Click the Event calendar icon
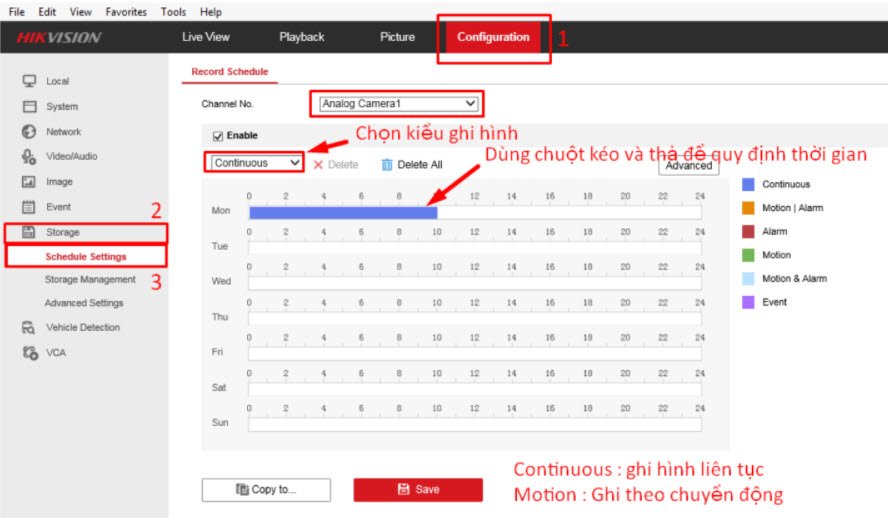 pyautogui.click(x=29, y=207)
